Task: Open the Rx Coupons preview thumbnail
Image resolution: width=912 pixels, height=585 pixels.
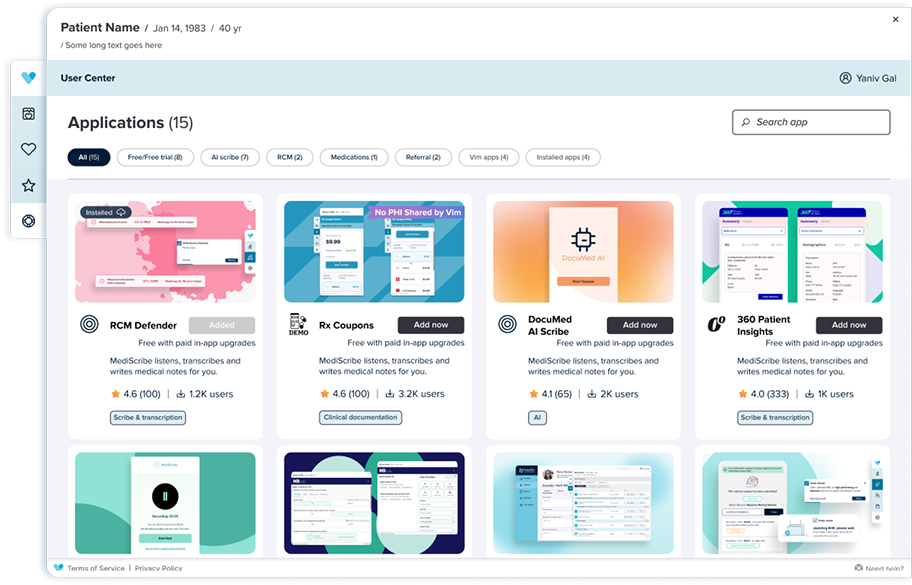Action: click(374, 252)
